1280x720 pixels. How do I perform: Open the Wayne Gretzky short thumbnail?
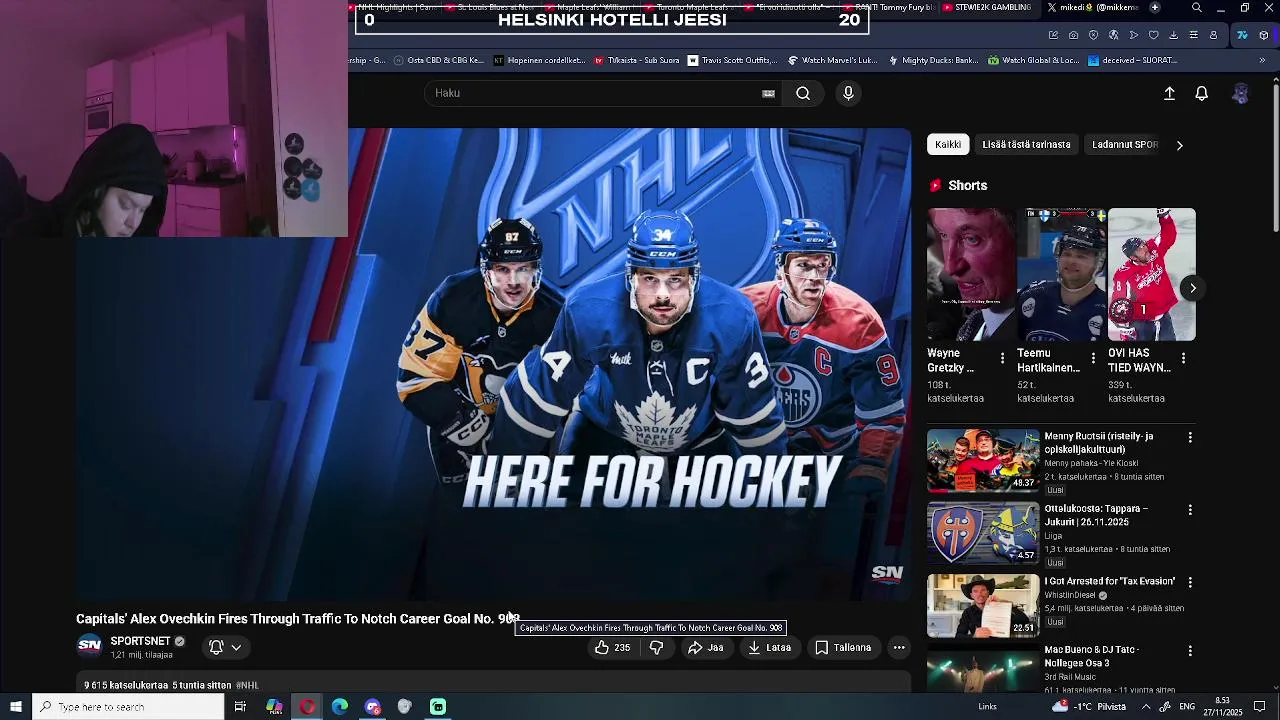point(970,275)
